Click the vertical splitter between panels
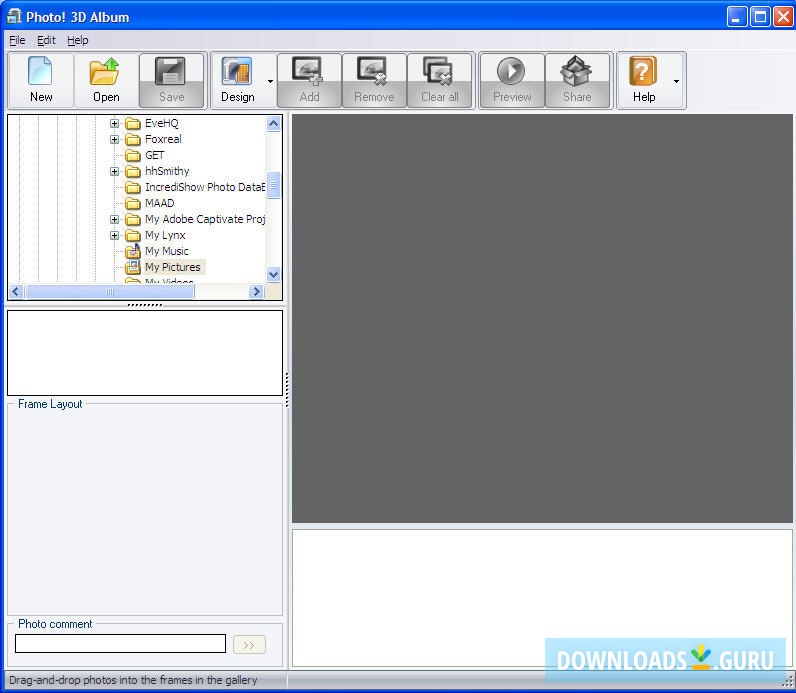This screenshot has width=796, height=693. 287,390
